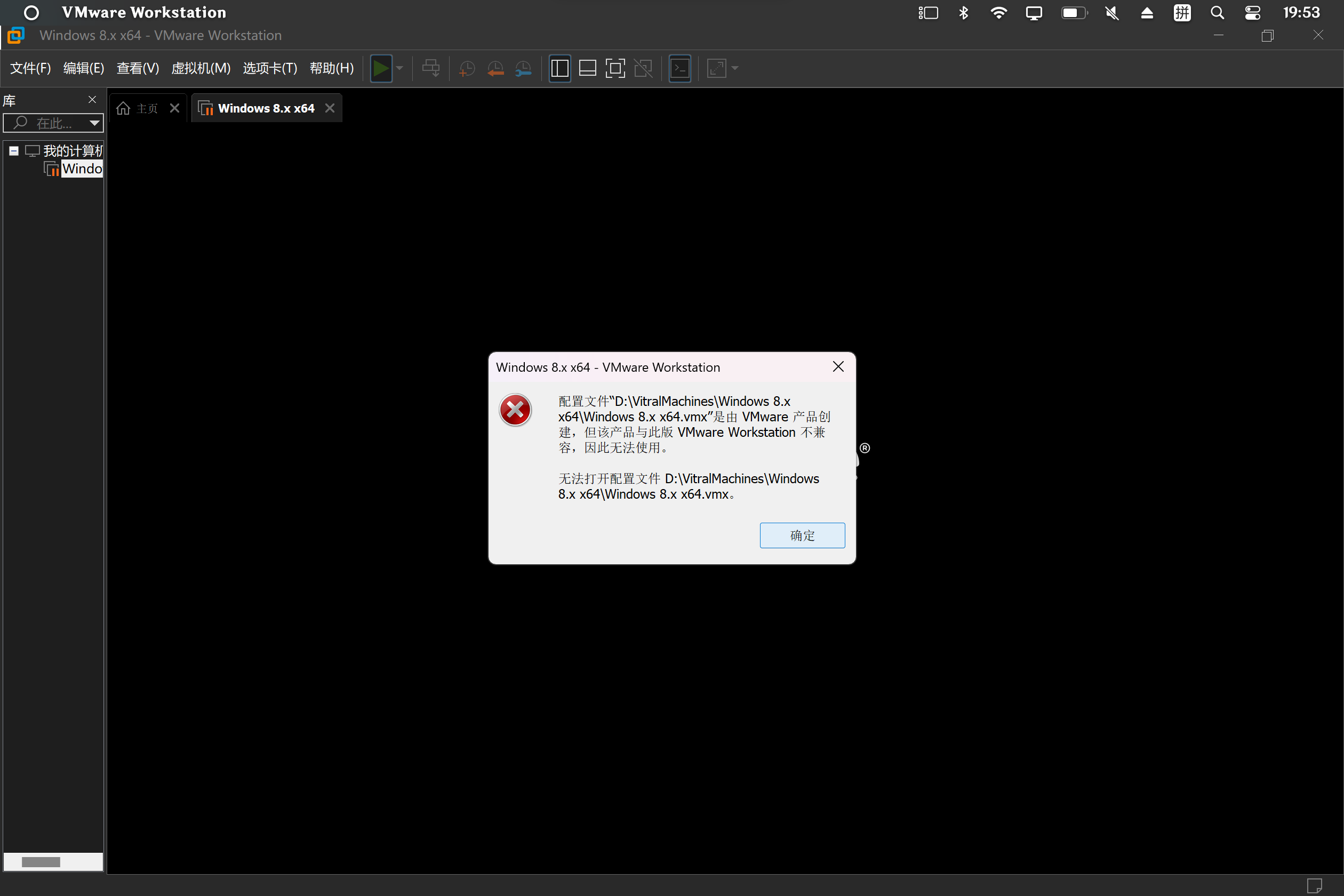
Task: Click the send Ctrl+Alt+Del toolbar icon
Action: [431, 69]
